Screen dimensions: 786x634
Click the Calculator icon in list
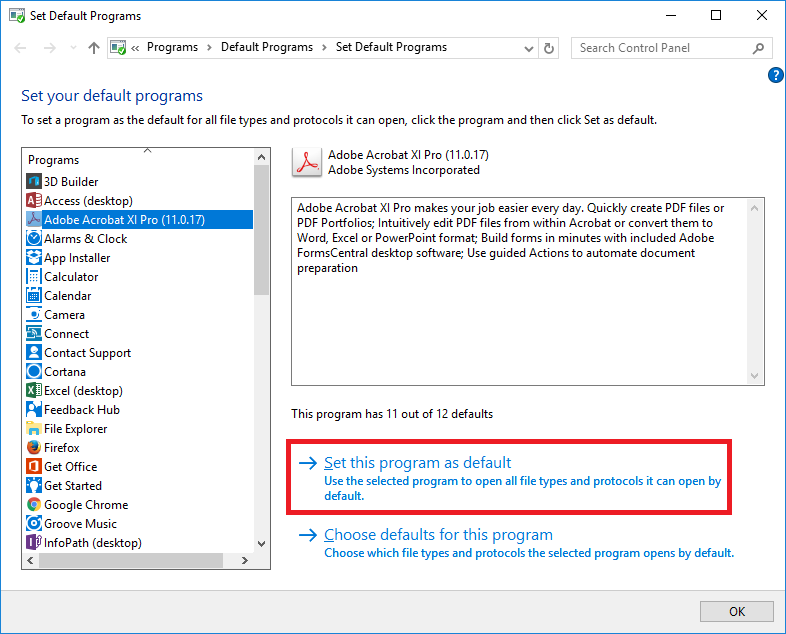coord(34,276)
